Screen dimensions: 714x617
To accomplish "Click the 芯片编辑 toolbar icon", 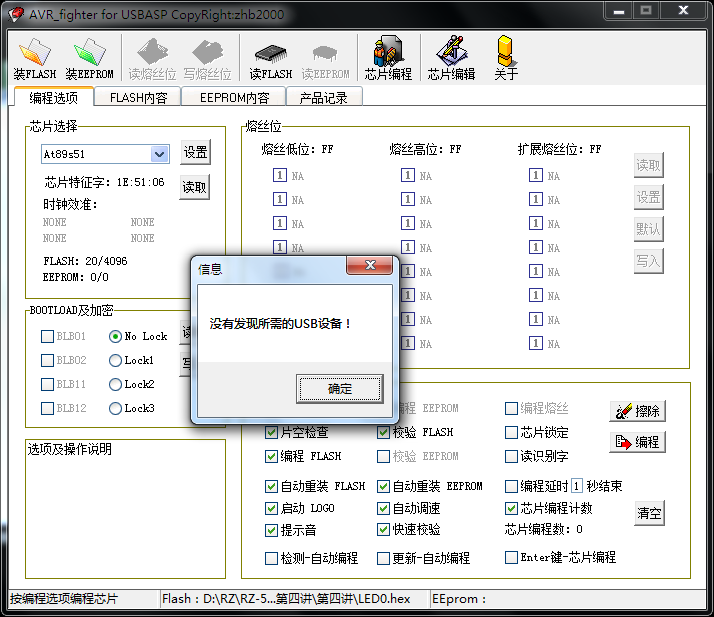I will coord(451,59).
